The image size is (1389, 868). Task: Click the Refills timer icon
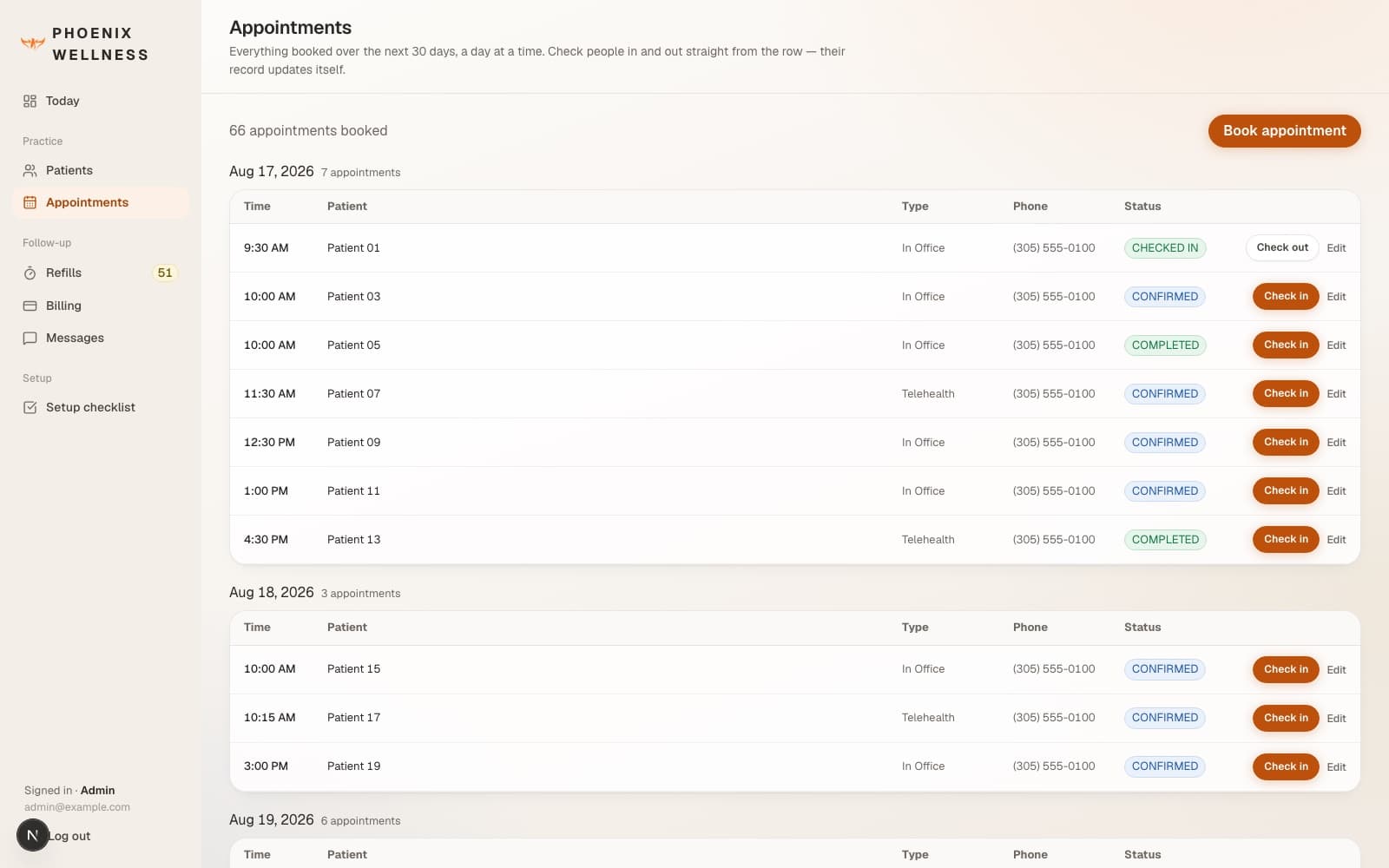pos(30,273)
